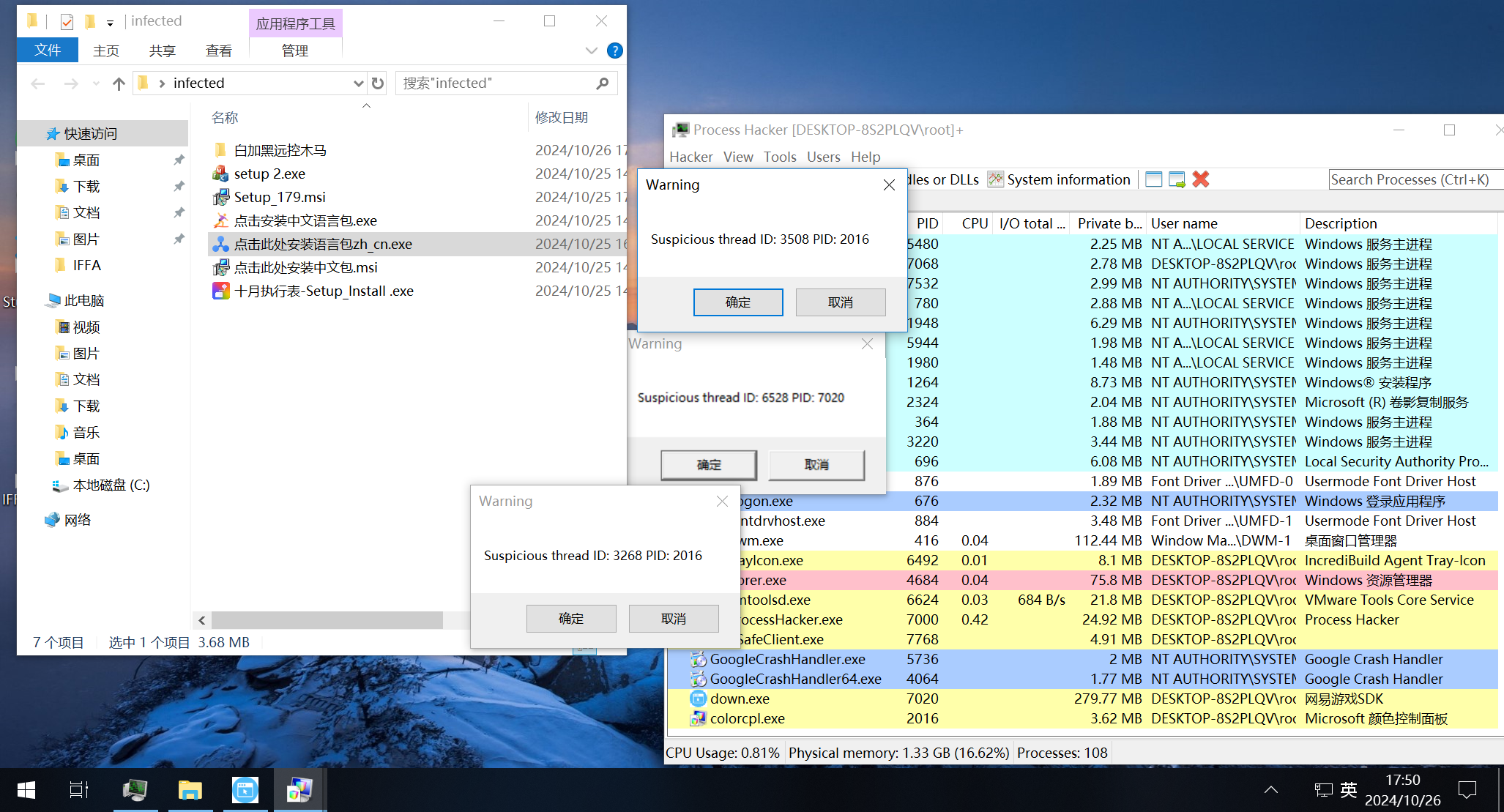Image resolution: width=1504 pixels, height=812 pixels.
Task: Open File Explorer from the taskbar
Action: pyautogui.click(x=190, y=790)
